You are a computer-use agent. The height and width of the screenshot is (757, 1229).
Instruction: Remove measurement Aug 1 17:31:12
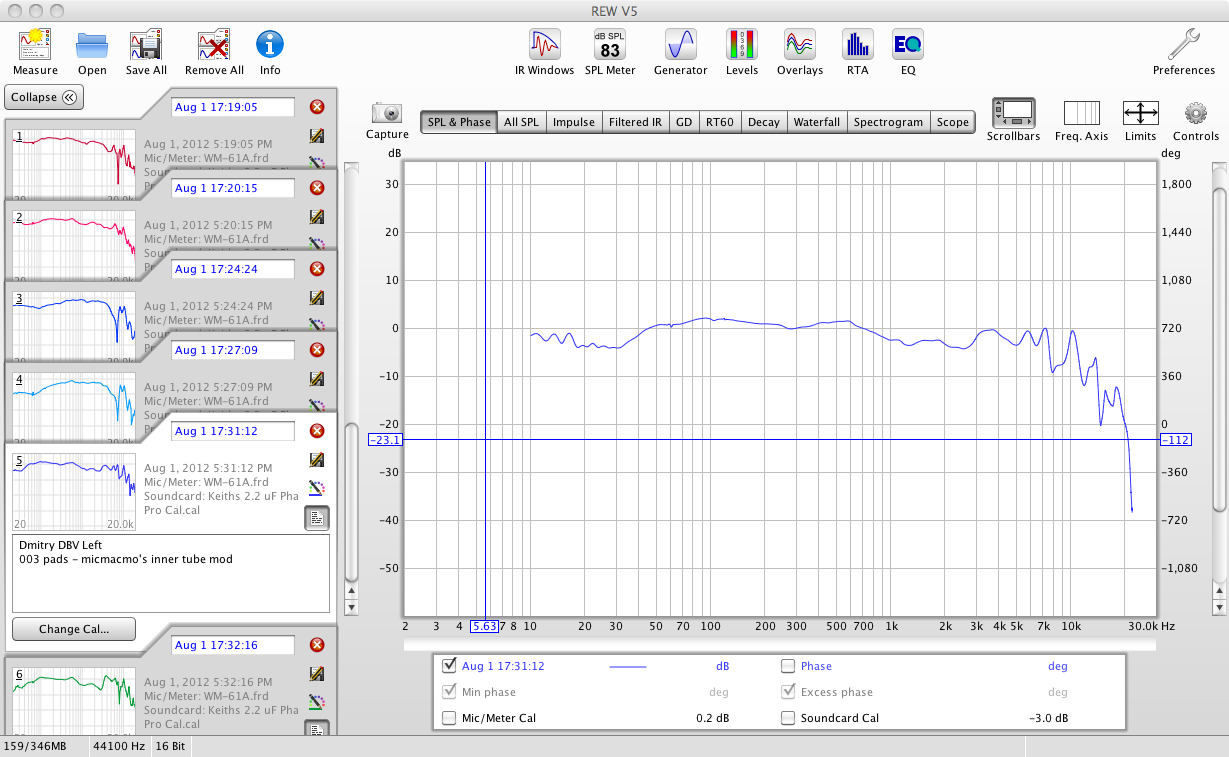tap(317, 431)
